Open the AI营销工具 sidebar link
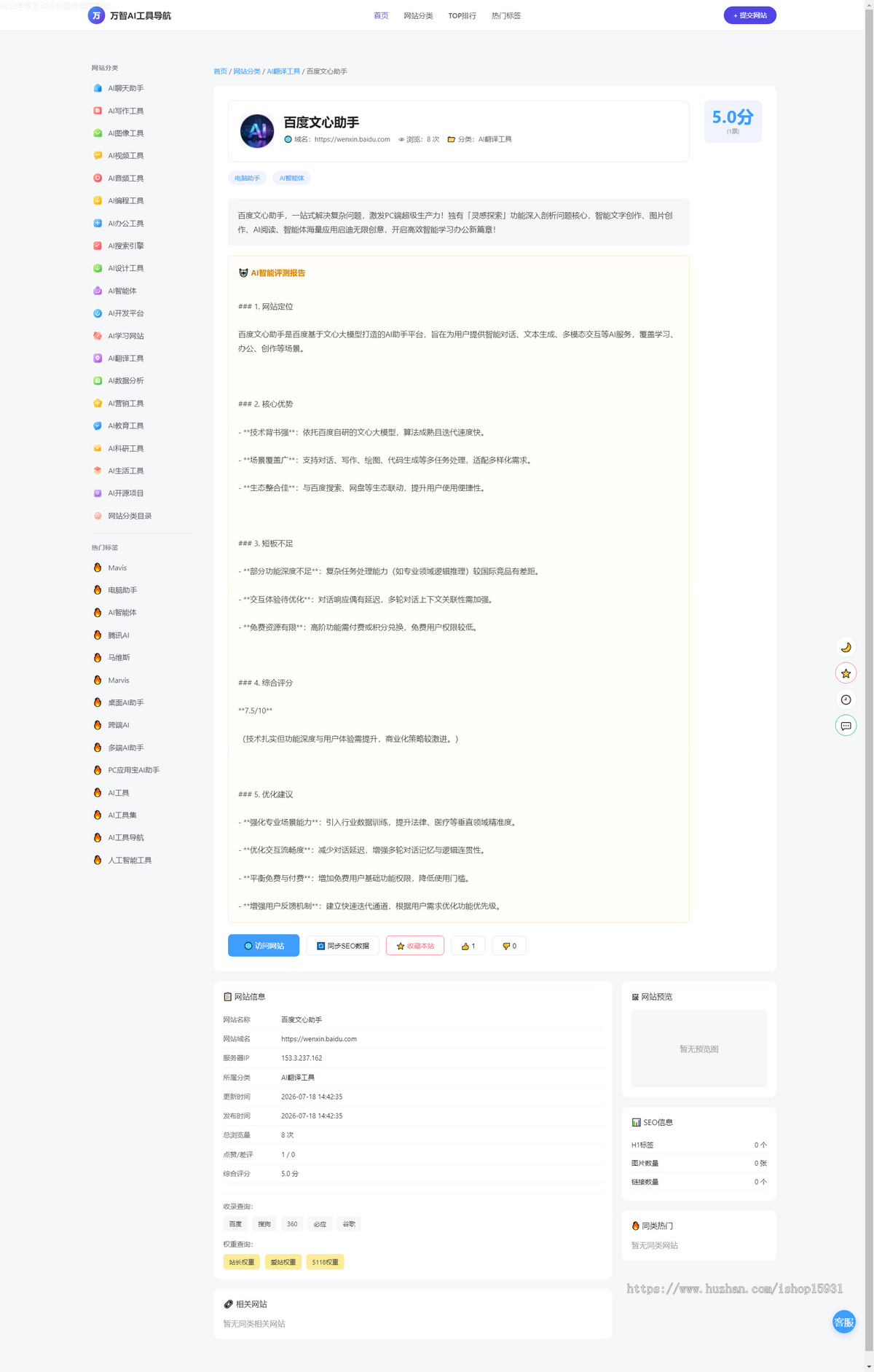 (x=126, y=403)
